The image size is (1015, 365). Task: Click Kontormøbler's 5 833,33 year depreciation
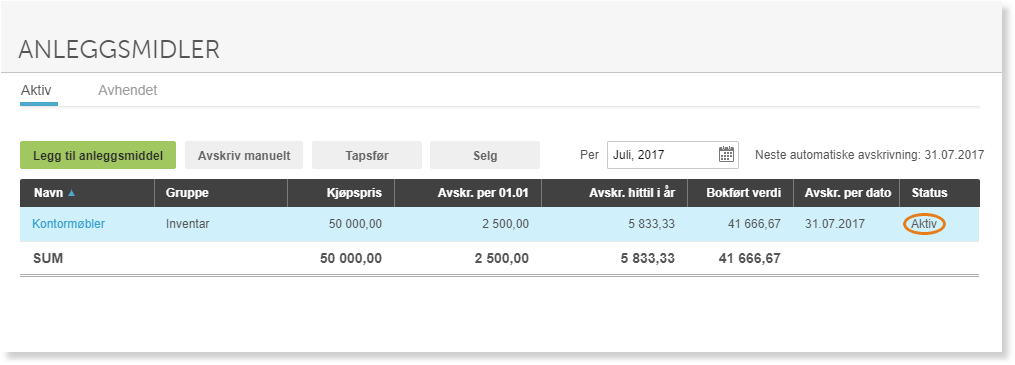coord(652,224)
